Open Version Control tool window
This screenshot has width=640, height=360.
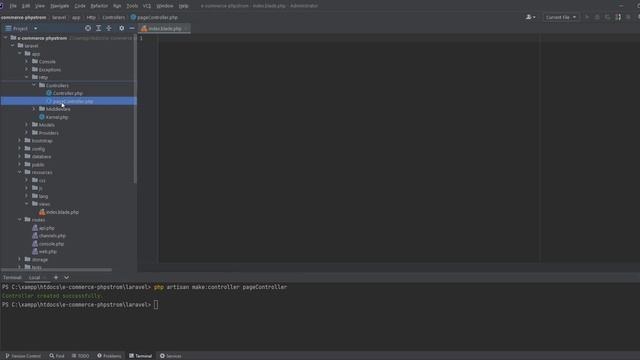click(23, 356)
